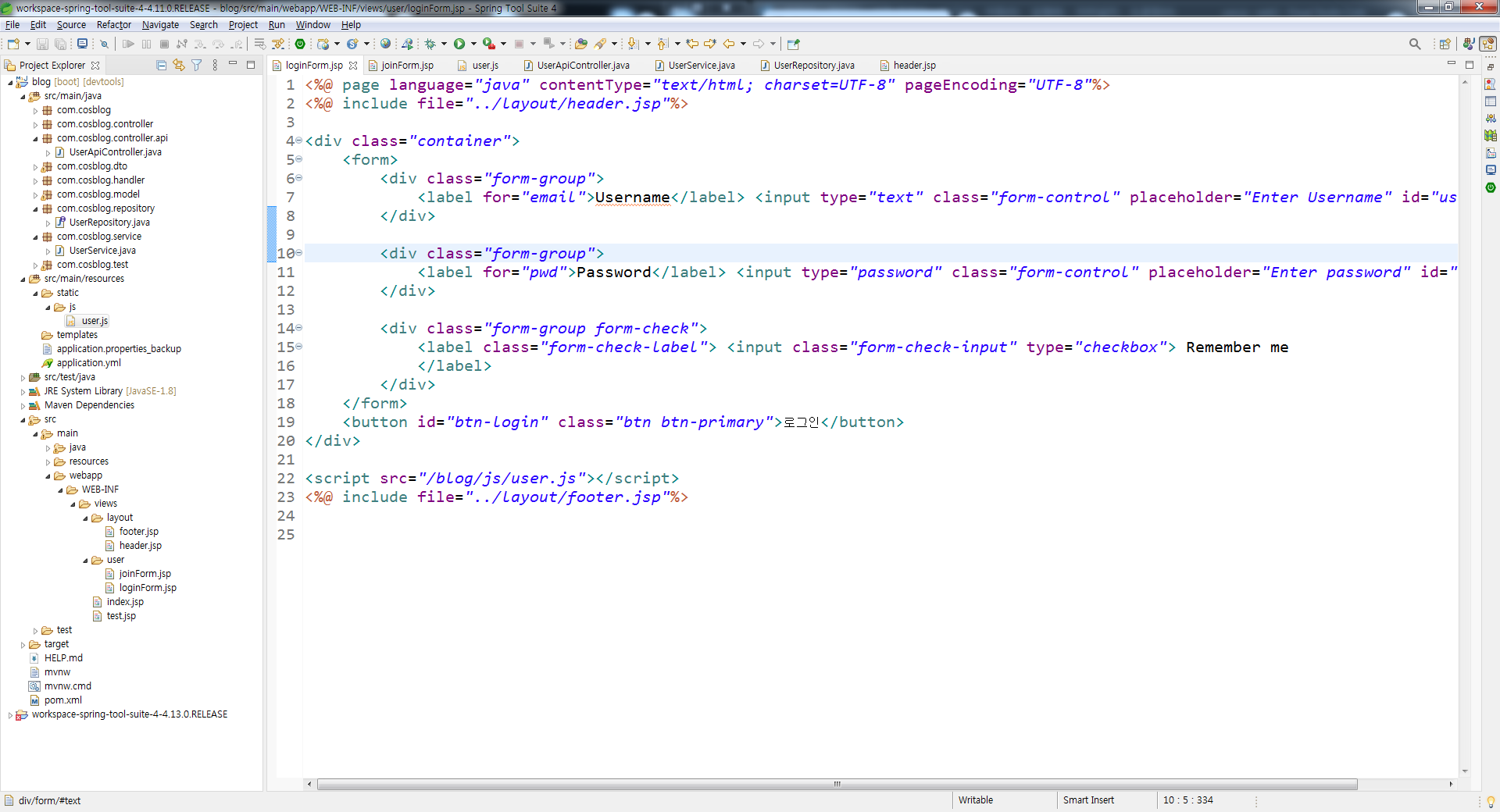This screenshot has height=812, width=1500.
Task: Click the horizontal scrollbar right arrow
Action: 1451,784
